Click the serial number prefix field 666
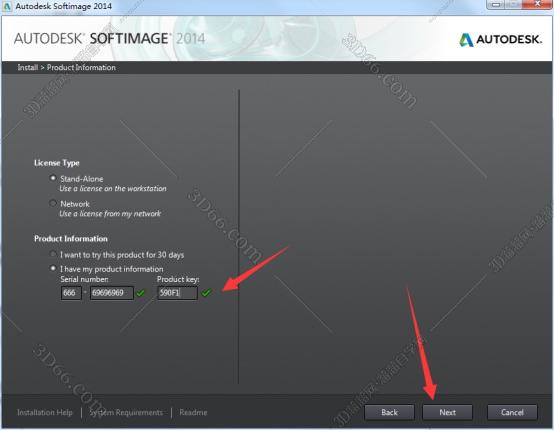 click(71, 293)
